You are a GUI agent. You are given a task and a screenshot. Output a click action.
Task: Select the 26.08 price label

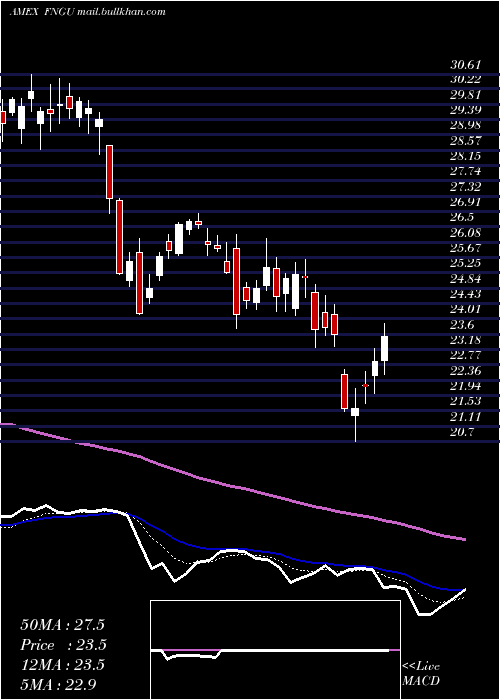(466, 233)
